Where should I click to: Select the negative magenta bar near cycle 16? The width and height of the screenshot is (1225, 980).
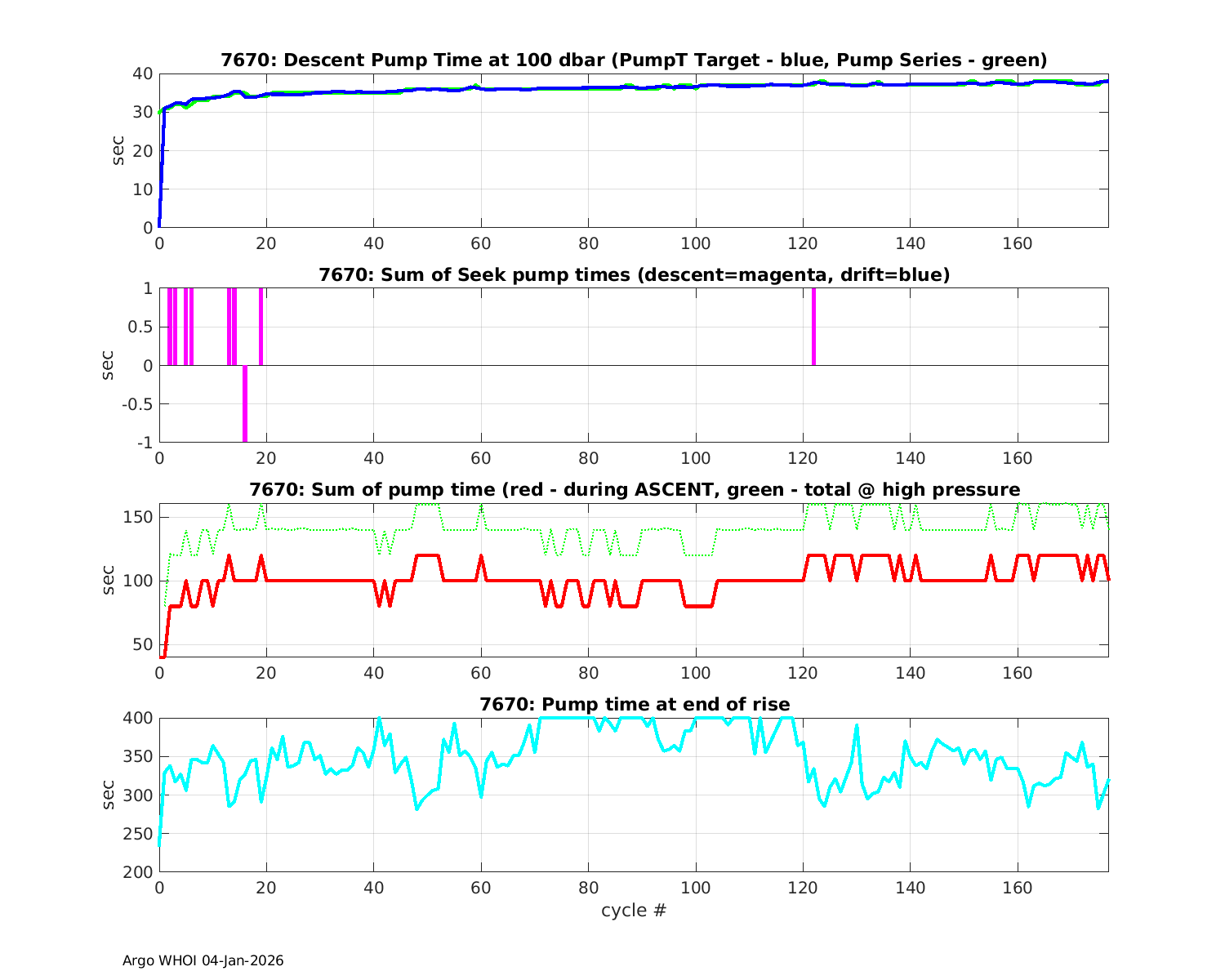[244, 403]
